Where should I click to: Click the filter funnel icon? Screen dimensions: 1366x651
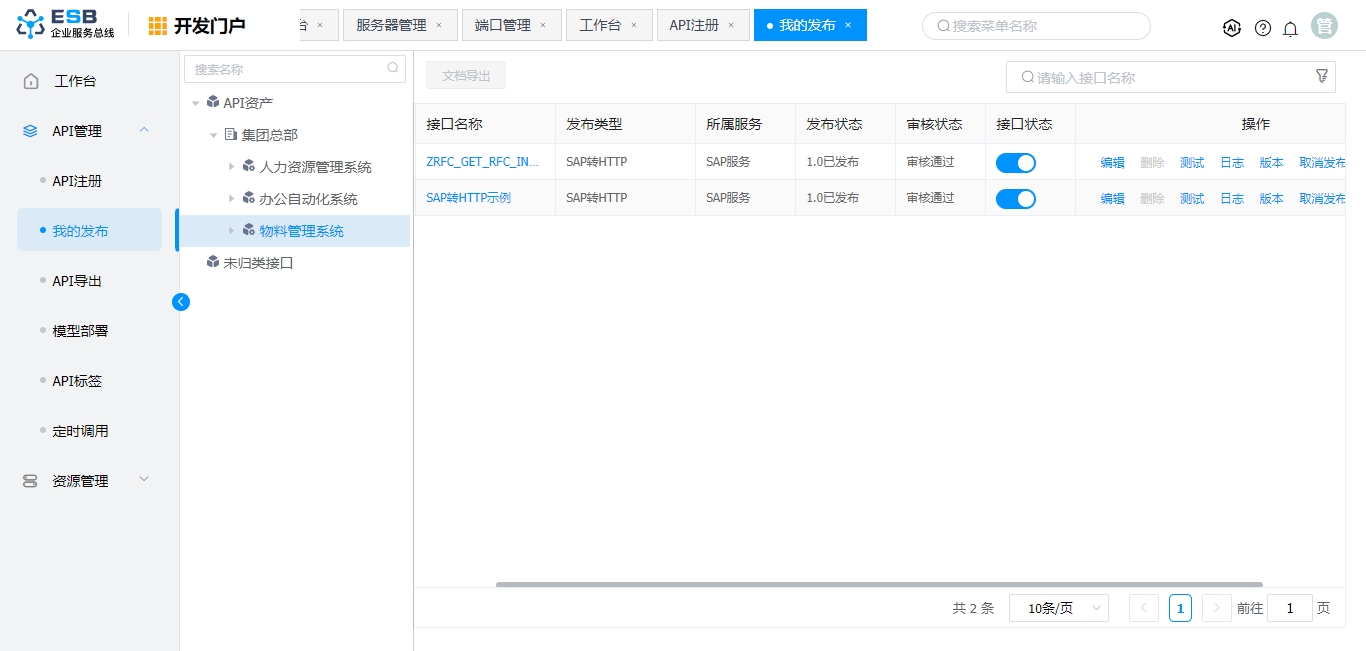coord(1322,76)
